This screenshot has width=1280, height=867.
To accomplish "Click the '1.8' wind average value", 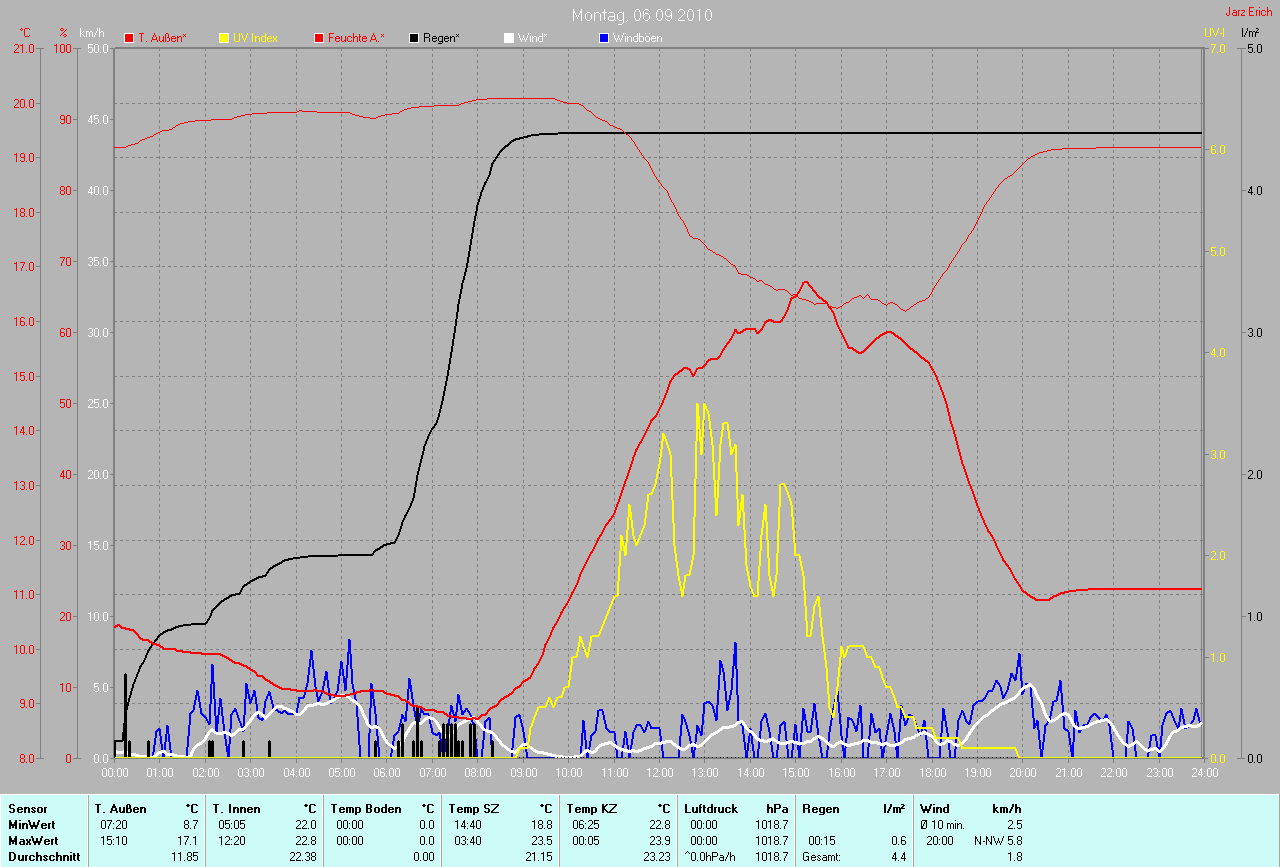I will click(x=1014, y=856).
